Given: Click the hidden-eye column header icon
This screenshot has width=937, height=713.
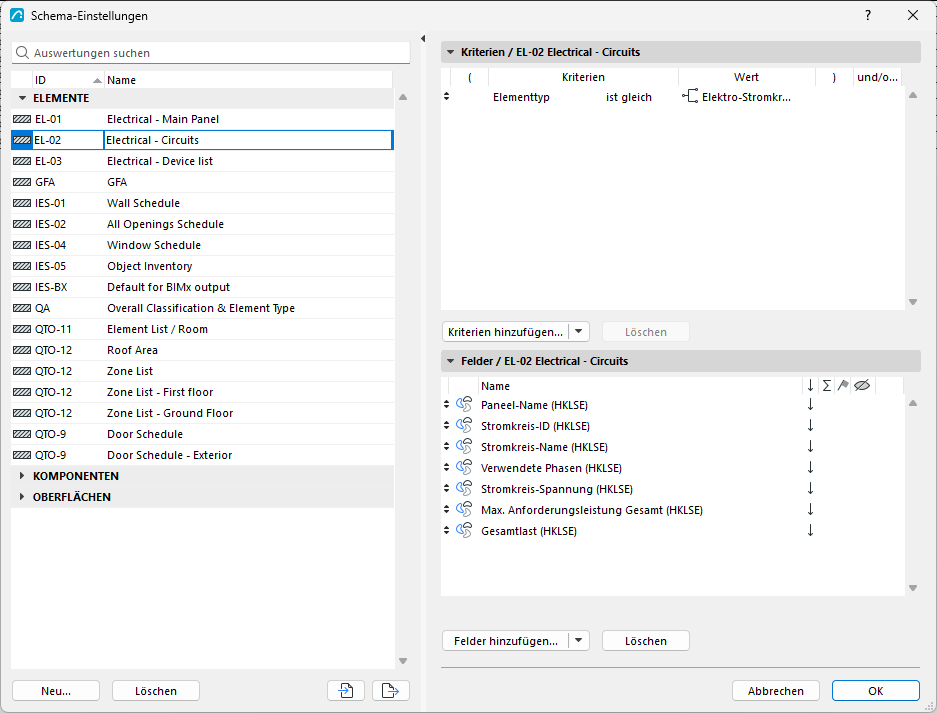Looking at the screenshot, I should [862, 385].
